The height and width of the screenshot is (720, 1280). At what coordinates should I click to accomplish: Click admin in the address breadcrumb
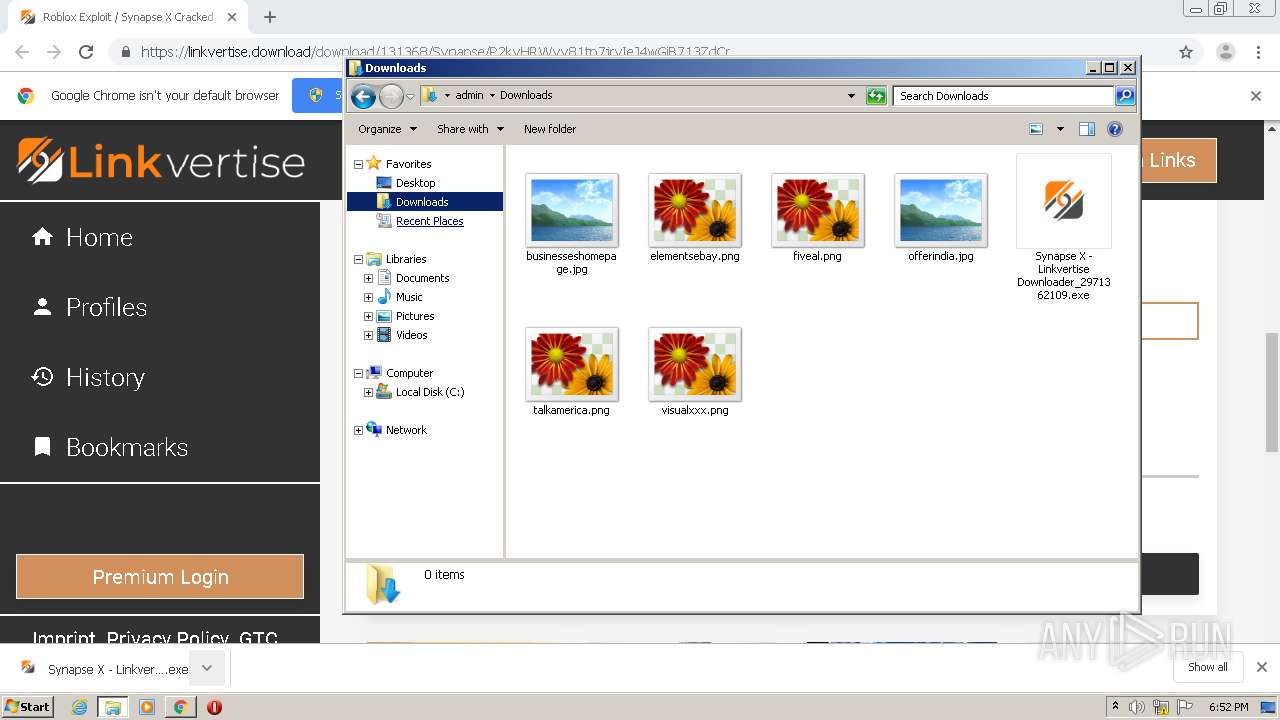pyautogui.click(x=469, y=96)
